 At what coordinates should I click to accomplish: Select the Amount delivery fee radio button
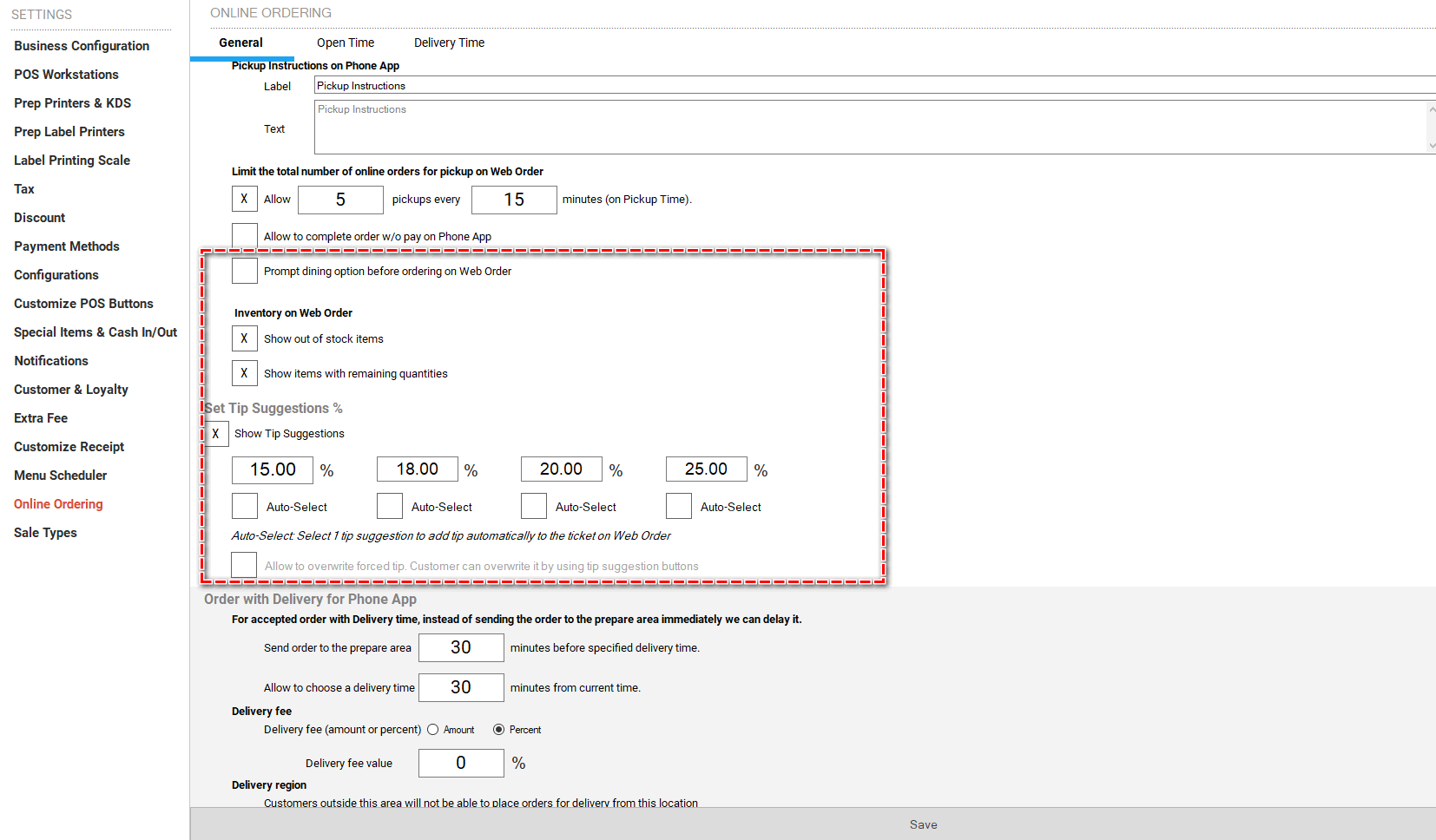tap(432, 730)
